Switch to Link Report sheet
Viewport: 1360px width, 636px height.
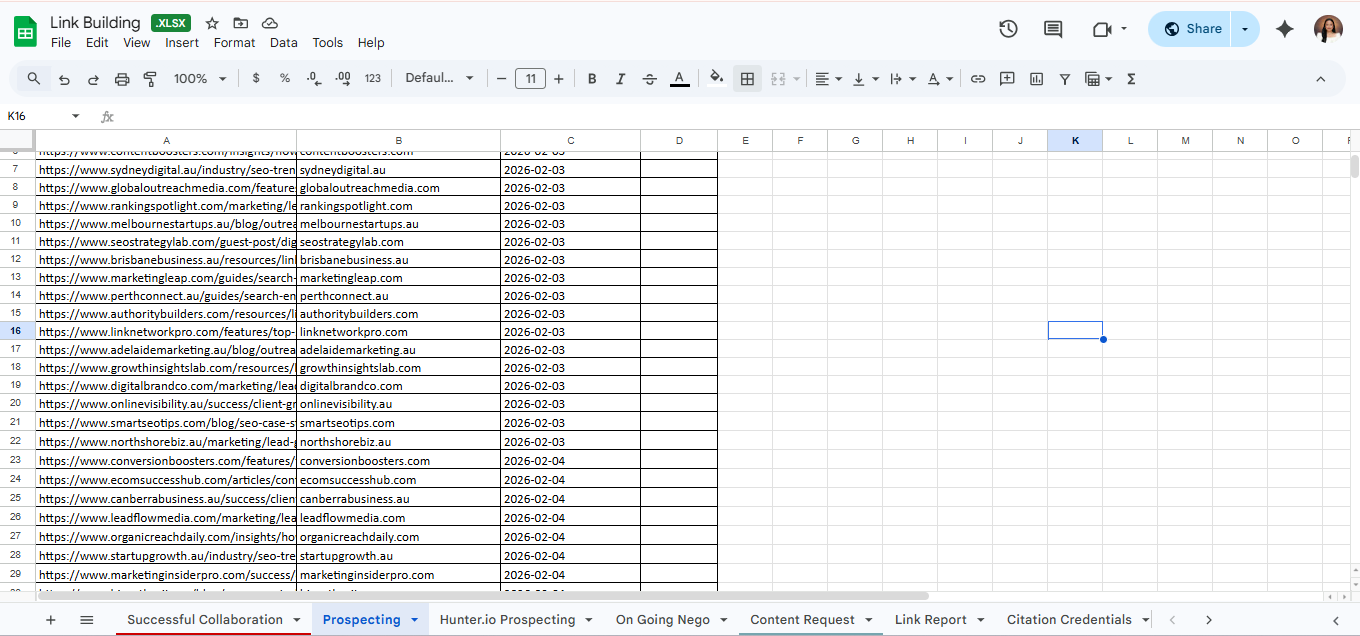[931, 620]
